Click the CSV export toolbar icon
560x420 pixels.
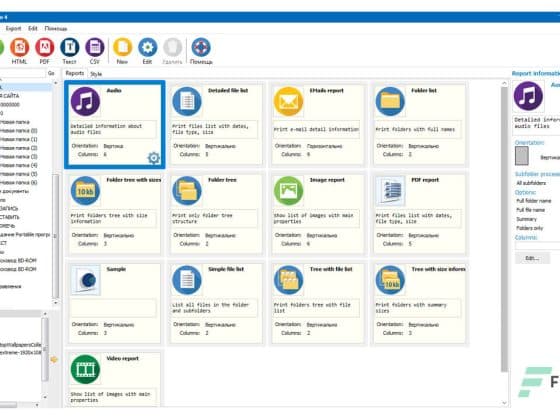click(95, 47)
